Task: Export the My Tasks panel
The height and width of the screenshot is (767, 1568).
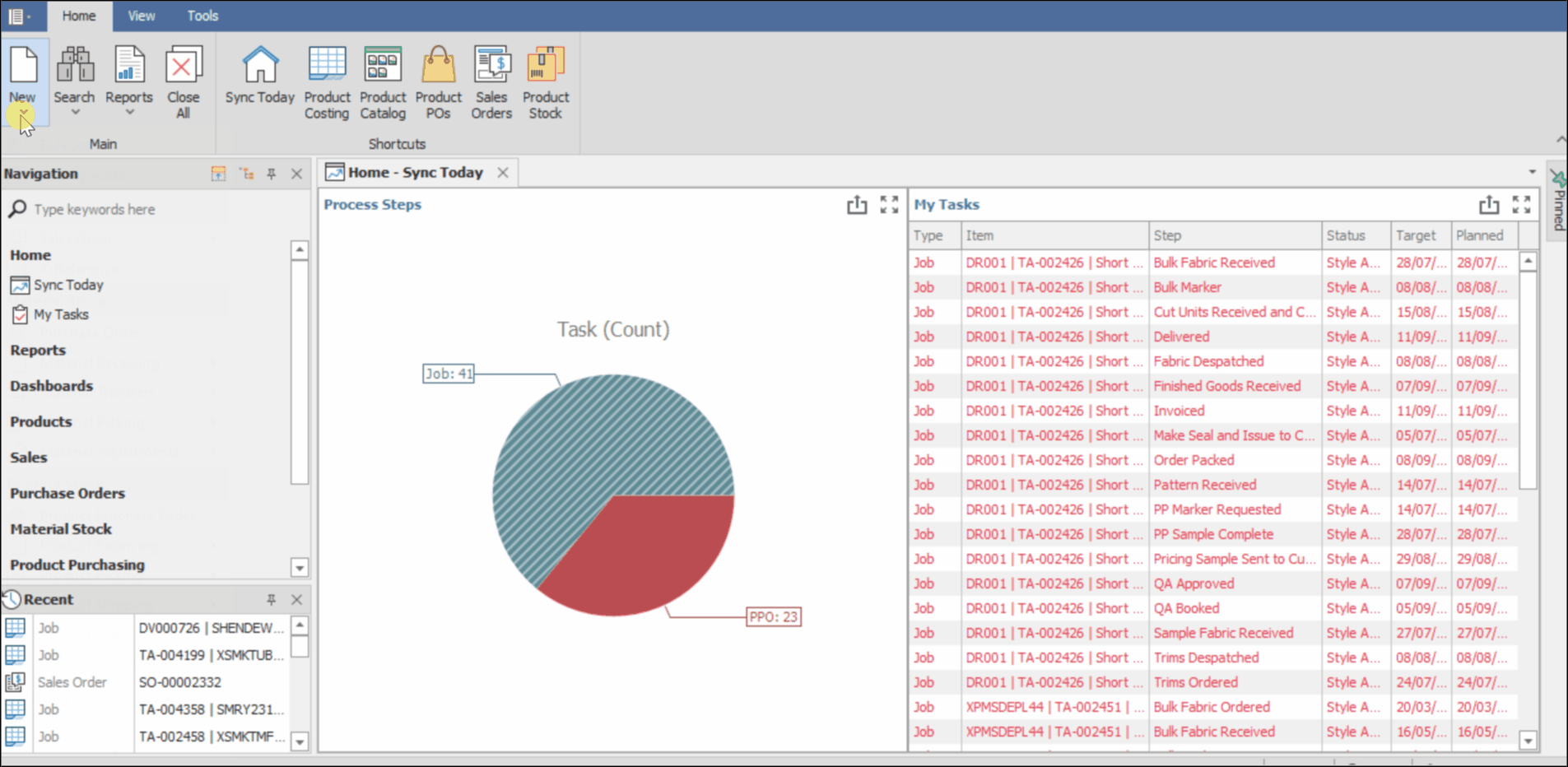Action: (x=1489, y=205)
